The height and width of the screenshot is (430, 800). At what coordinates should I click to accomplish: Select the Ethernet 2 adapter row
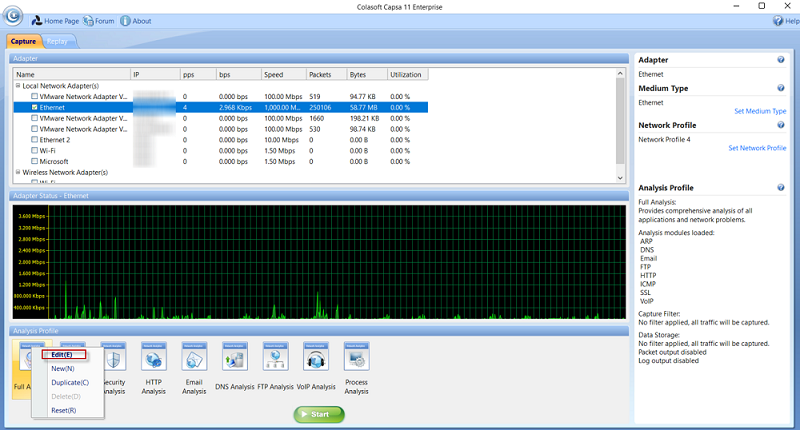(220, 140)
